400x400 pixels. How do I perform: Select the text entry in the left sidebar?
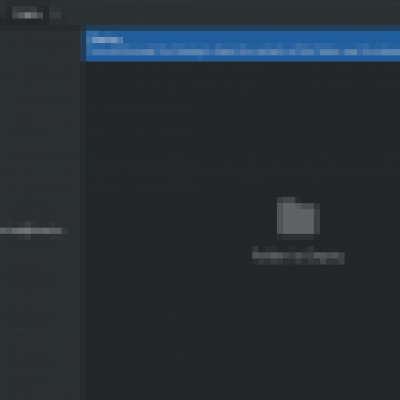click(31, 231)
